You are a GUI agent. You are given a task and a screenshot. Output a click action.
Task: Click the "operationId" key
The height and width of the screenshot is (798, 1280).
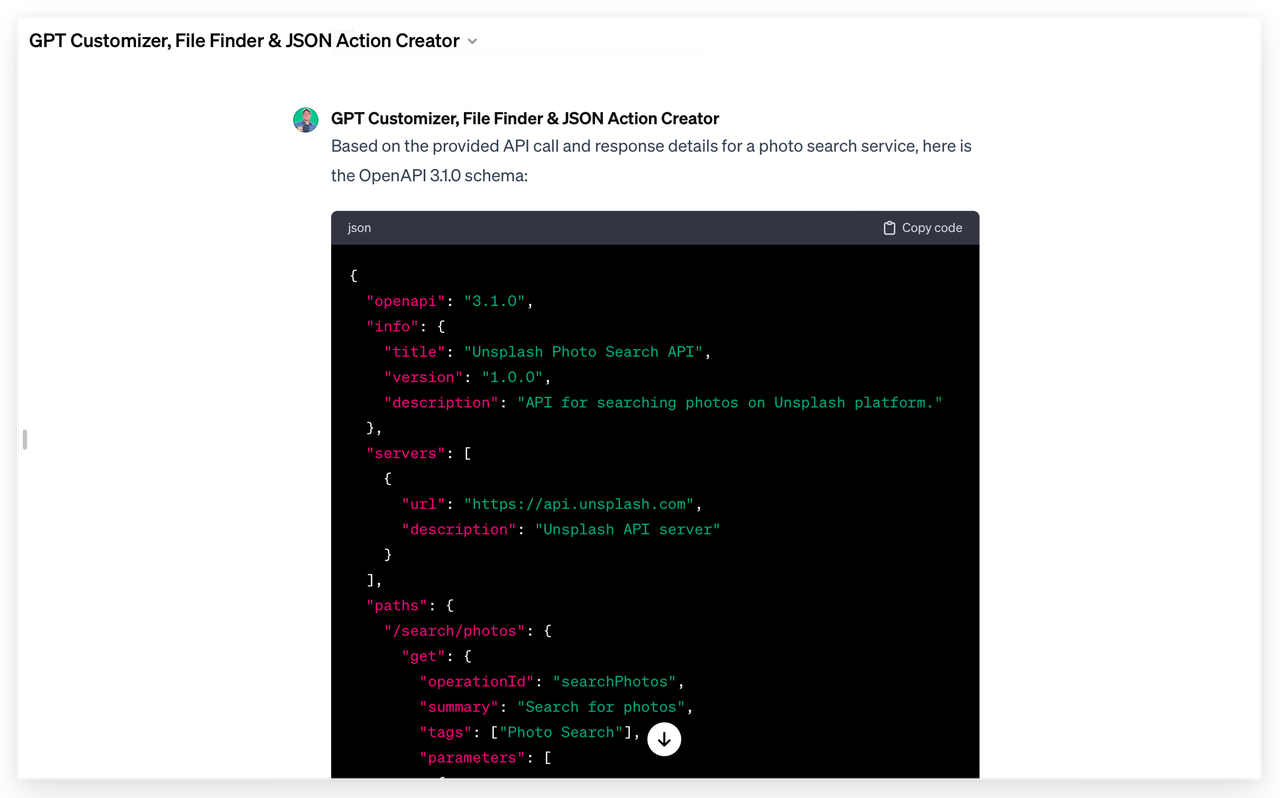477,681
